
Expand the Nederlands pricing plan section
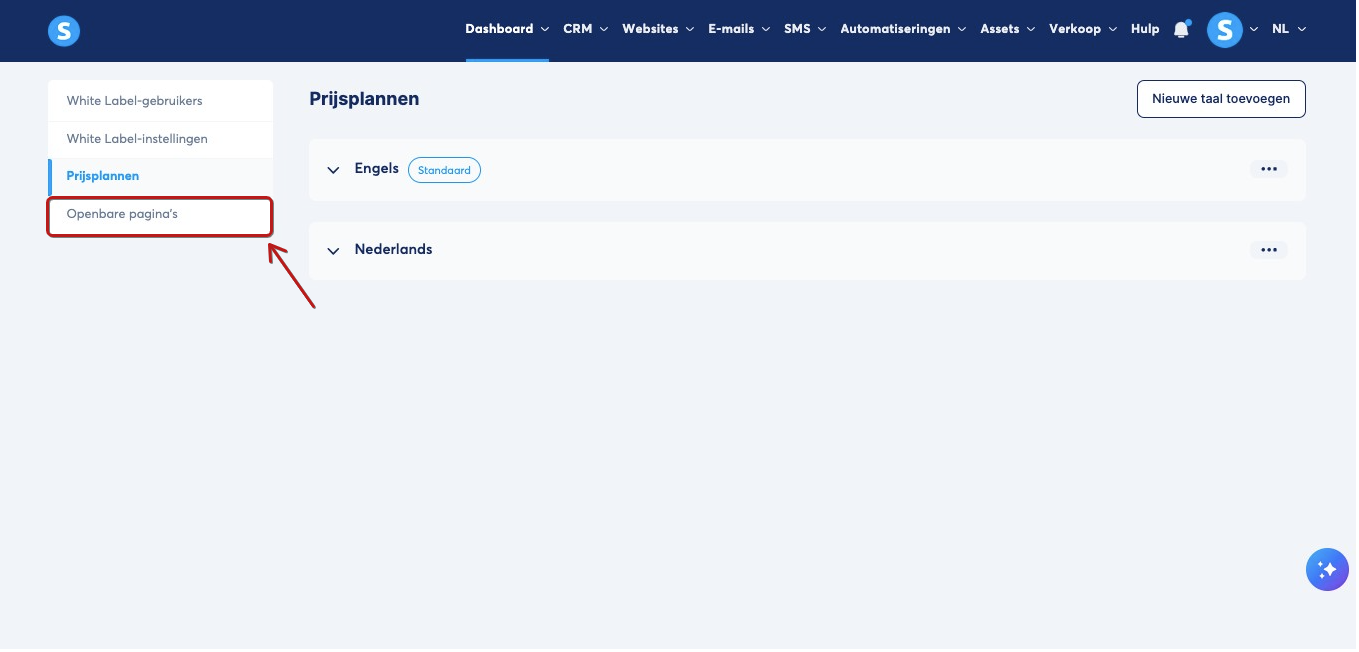(x=334, y=251)
